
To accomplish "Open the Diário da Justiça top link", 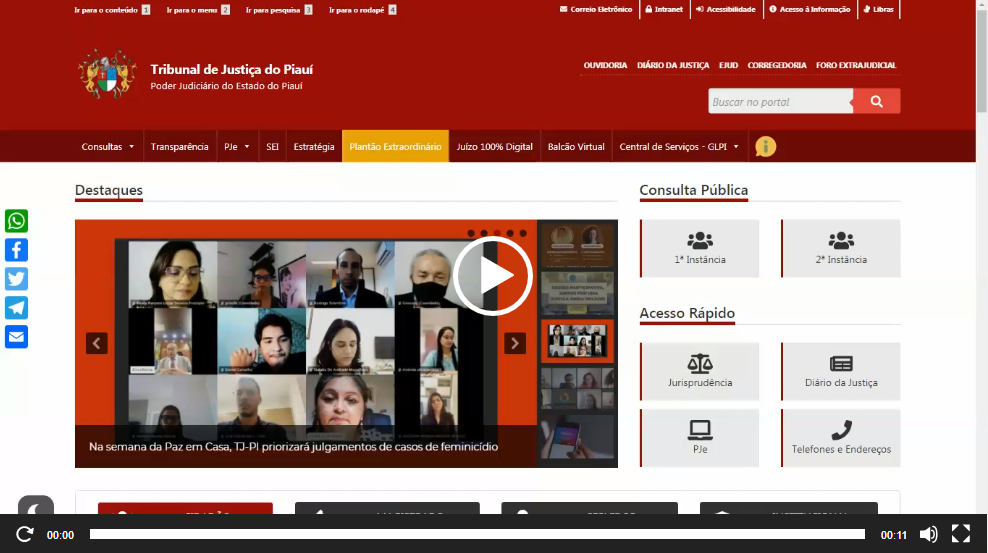I will tap(673, 66).
